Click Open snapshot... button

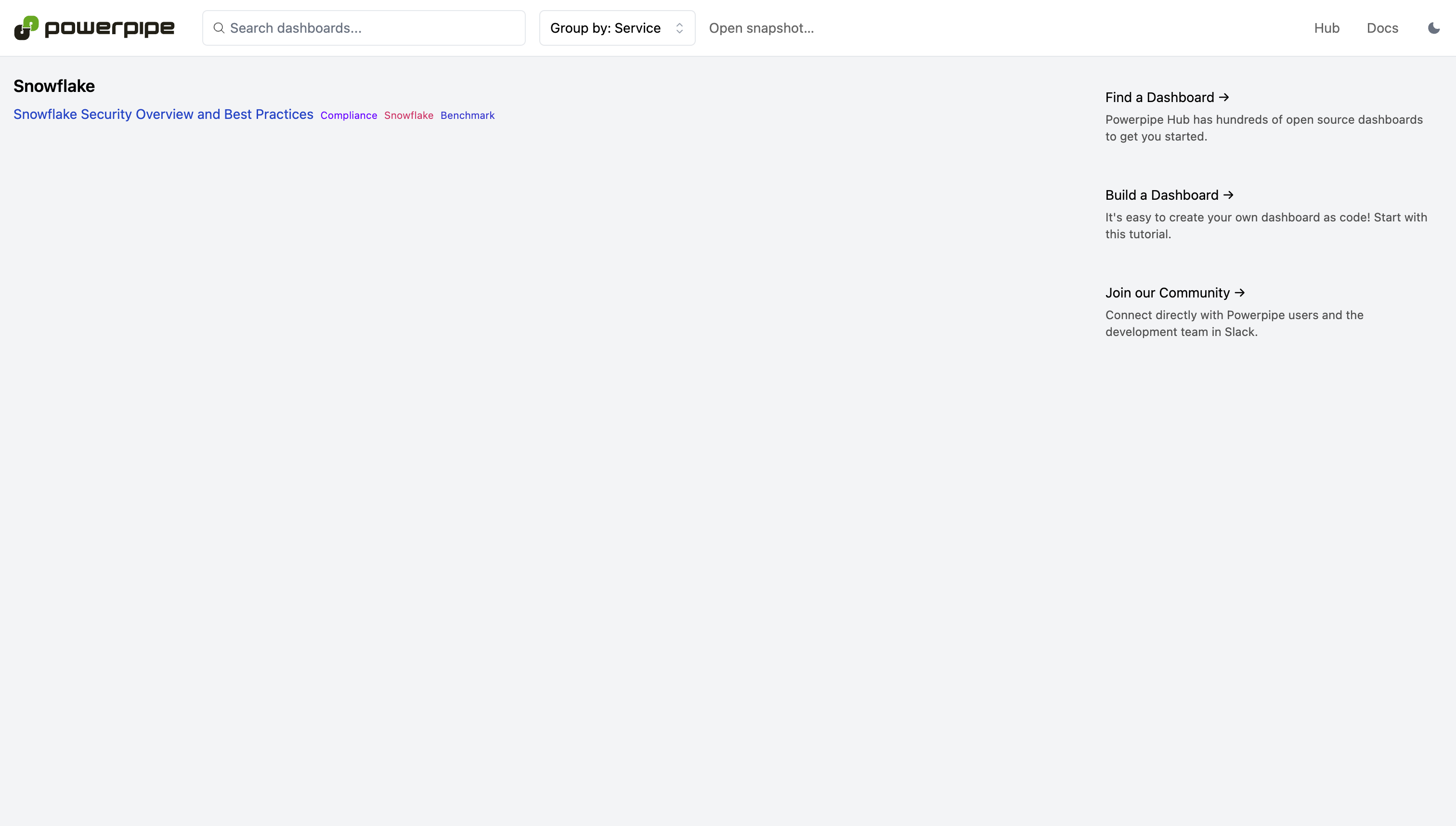pos(761,28)
